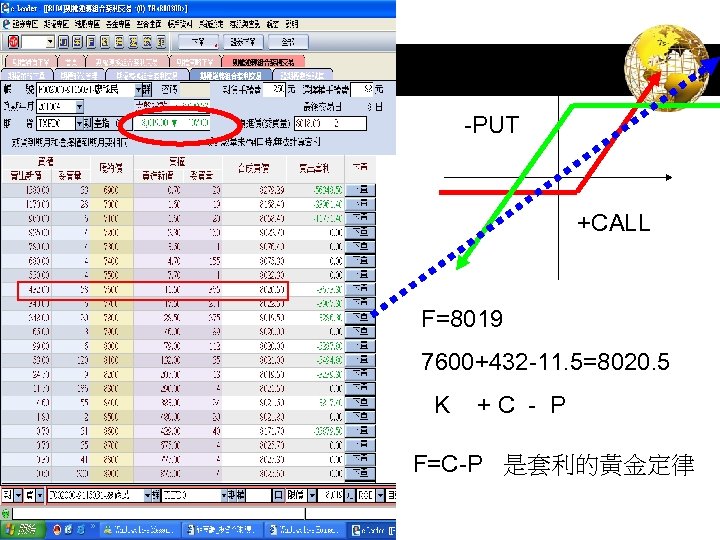Select the highlighted red tab in the upper tab row

(263, 62)
